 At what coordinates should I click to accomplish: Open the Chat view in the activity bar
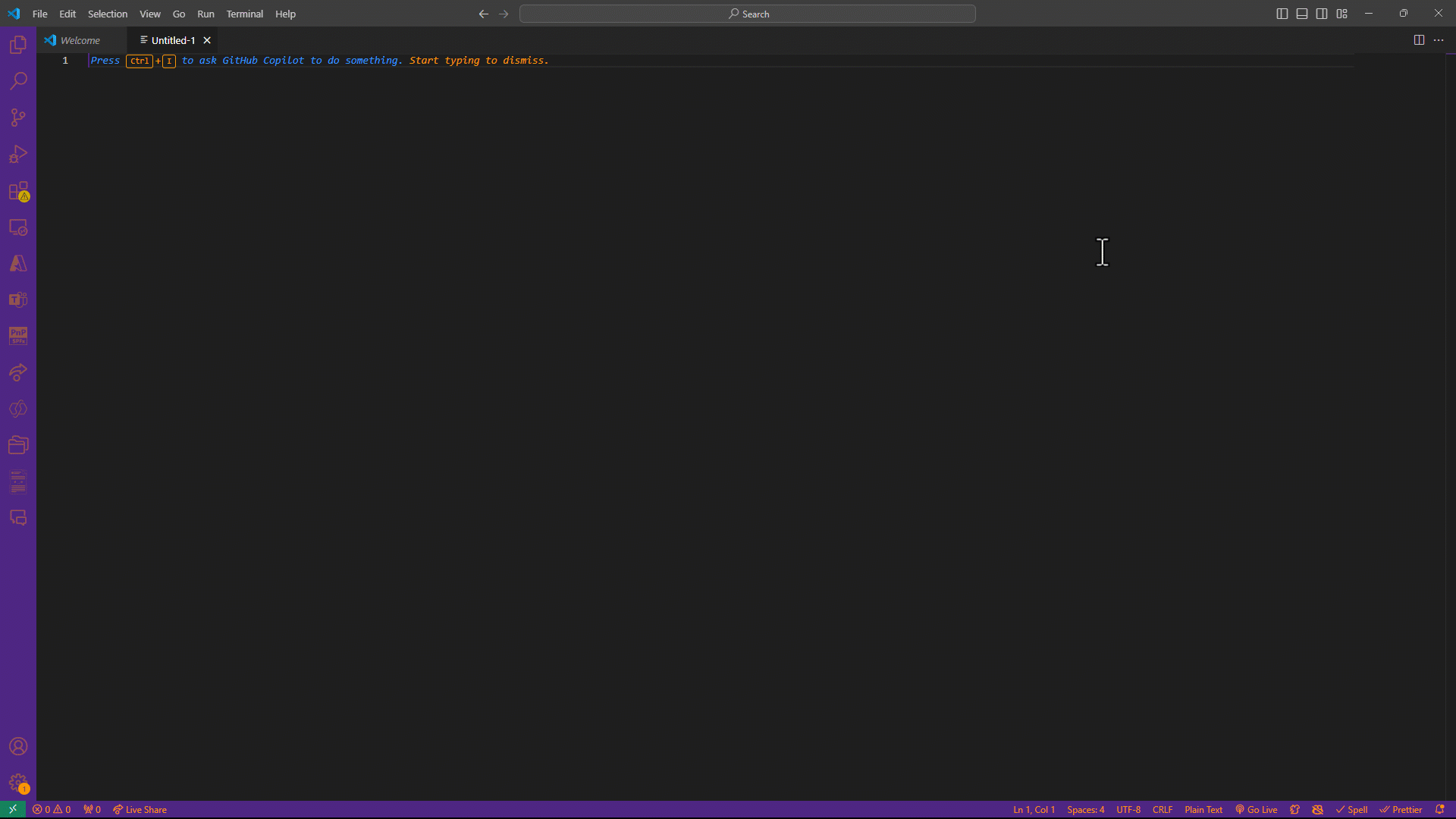(18, 518)
